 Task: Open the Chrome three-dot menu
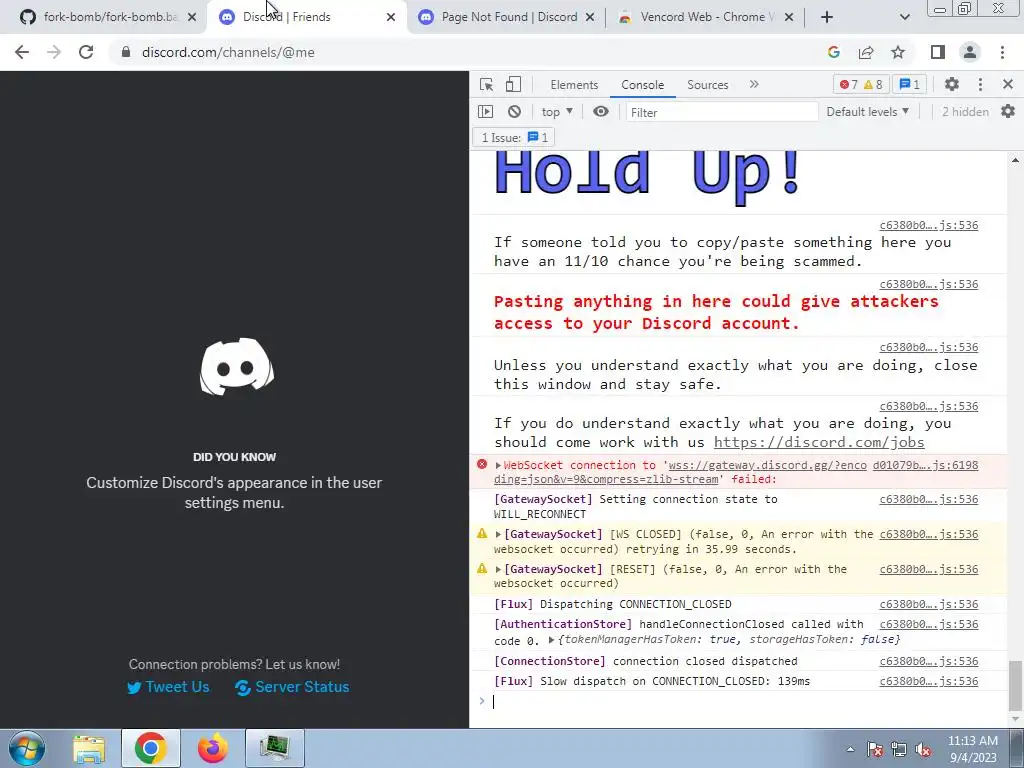[1002, 52]
